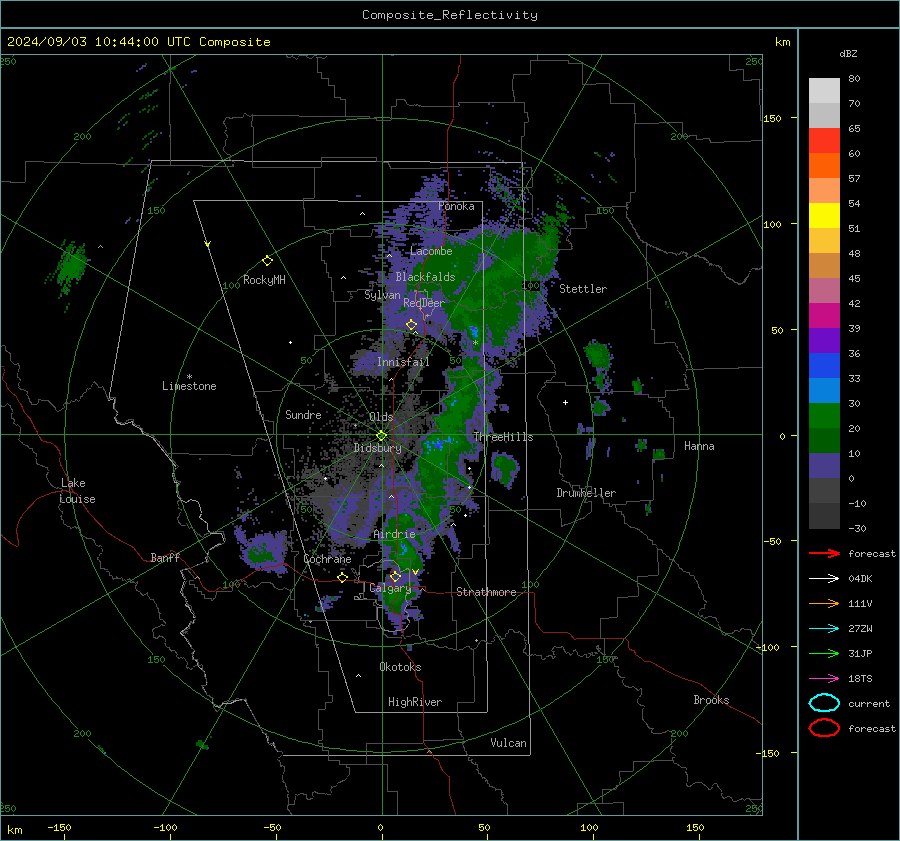The image size is (900, 841).
Task: Click the ThreeHills label
Action: tap(503, 437)
